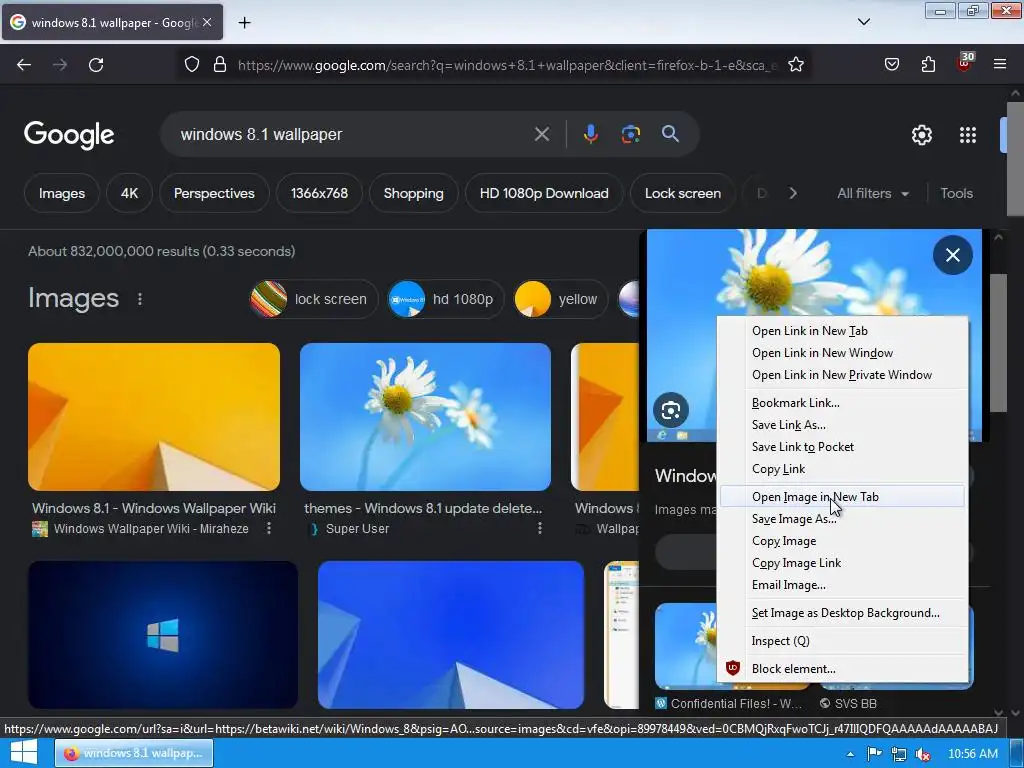This screenshot has height=768, width=1024.
Task: Select the Lock screen filter chip
Action: 683,193
